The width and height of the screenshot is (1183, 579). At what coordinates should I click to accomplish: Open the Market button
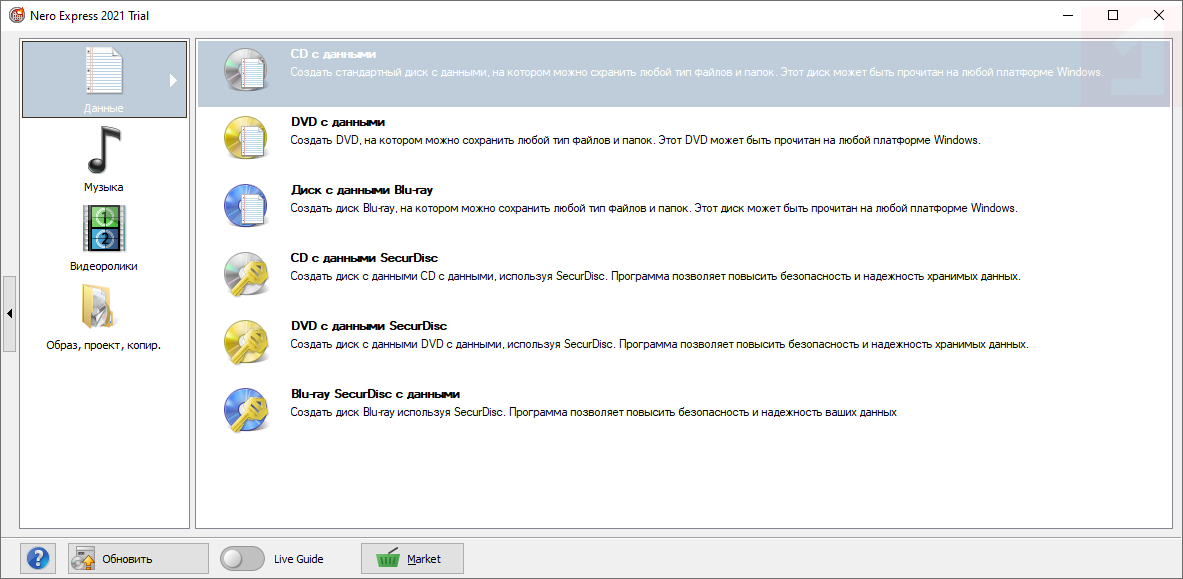click(x=412, y=559)
